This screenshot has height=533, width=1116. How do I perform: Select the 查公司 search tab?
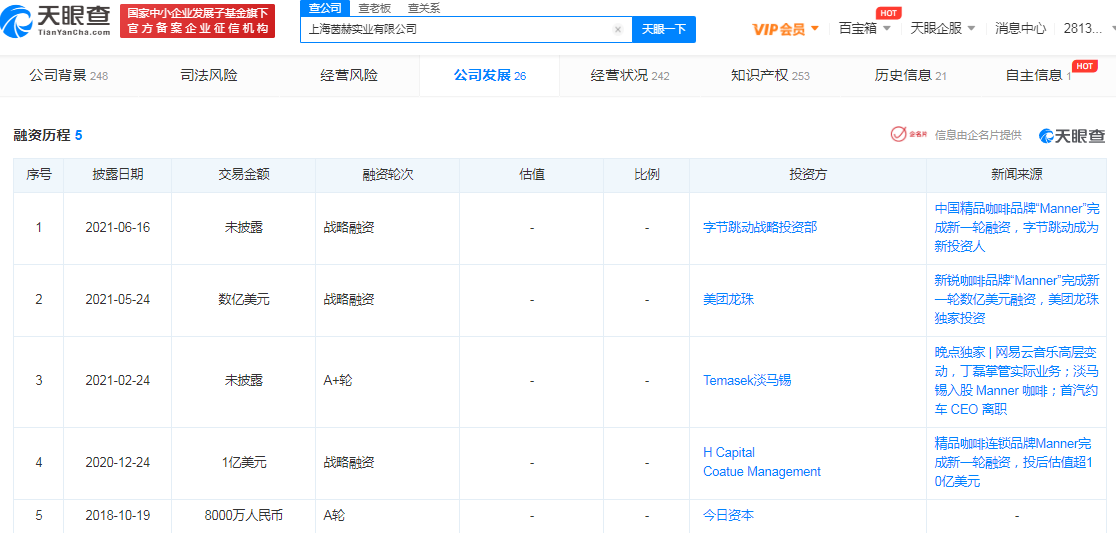point(325,8)
